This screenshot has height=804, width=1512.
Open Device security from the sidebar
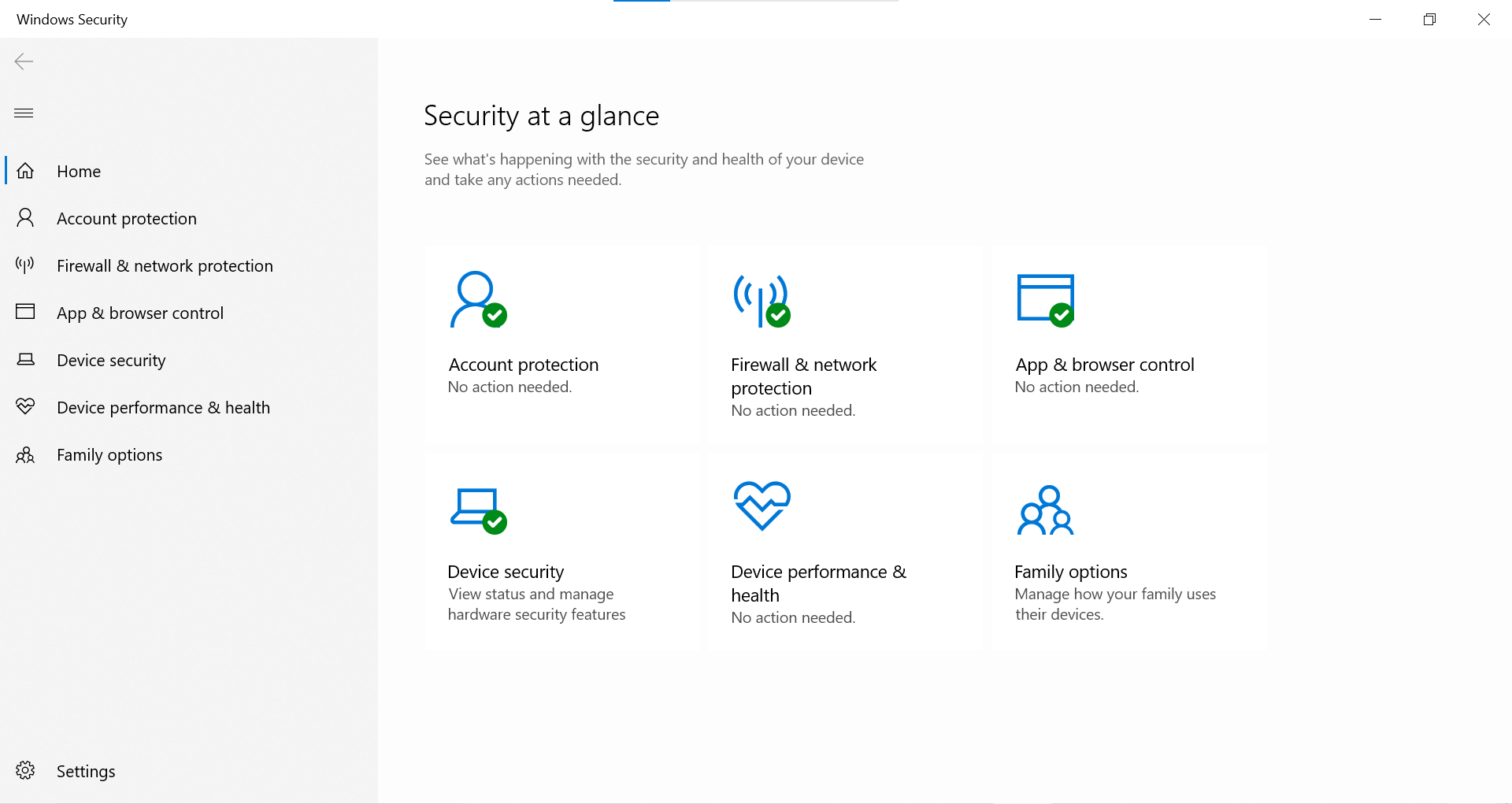[x=189, y=360]
